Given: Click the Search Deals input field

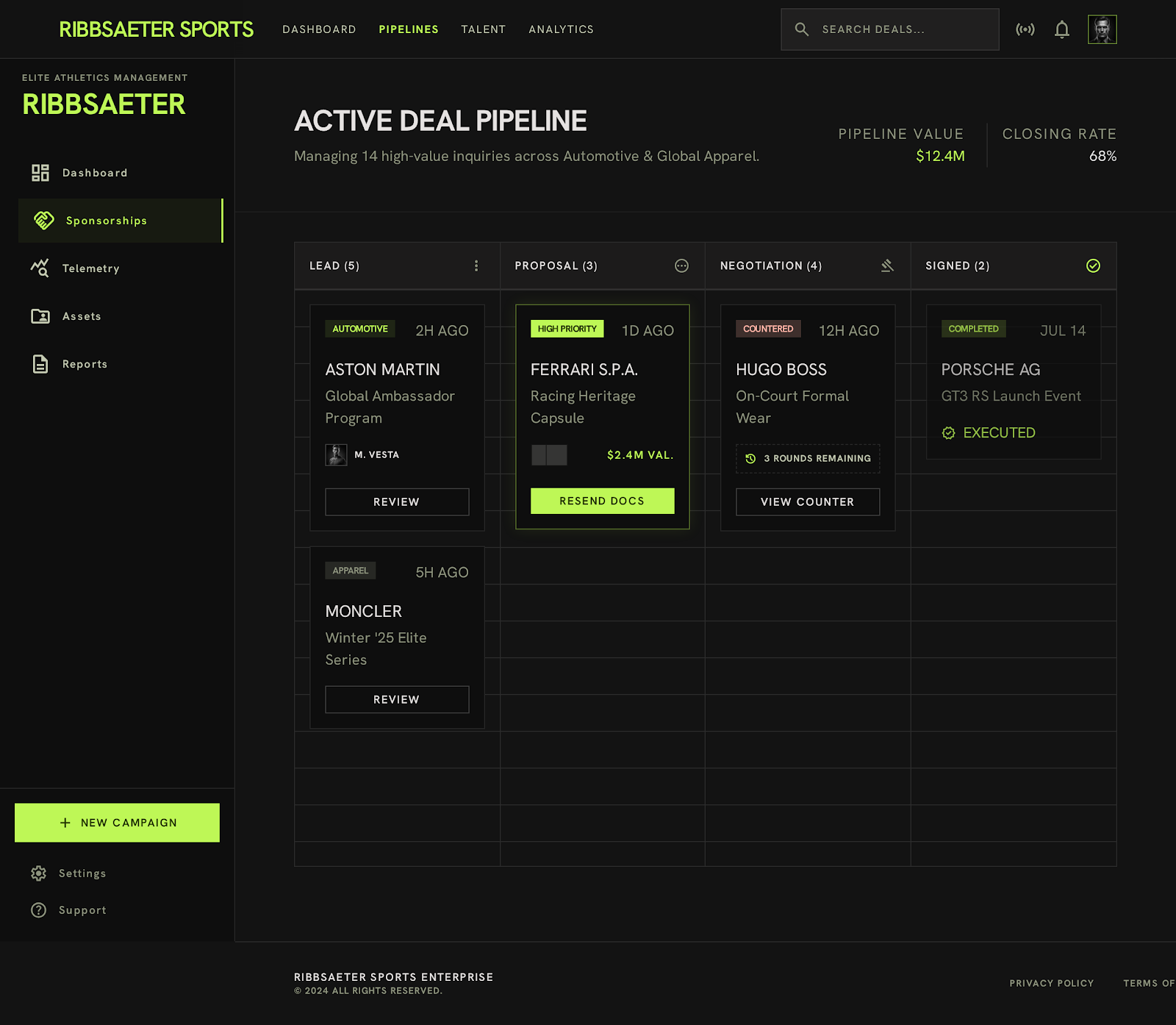Looking at the screenshot, I should pyautogui.click(x=890, y=29).
